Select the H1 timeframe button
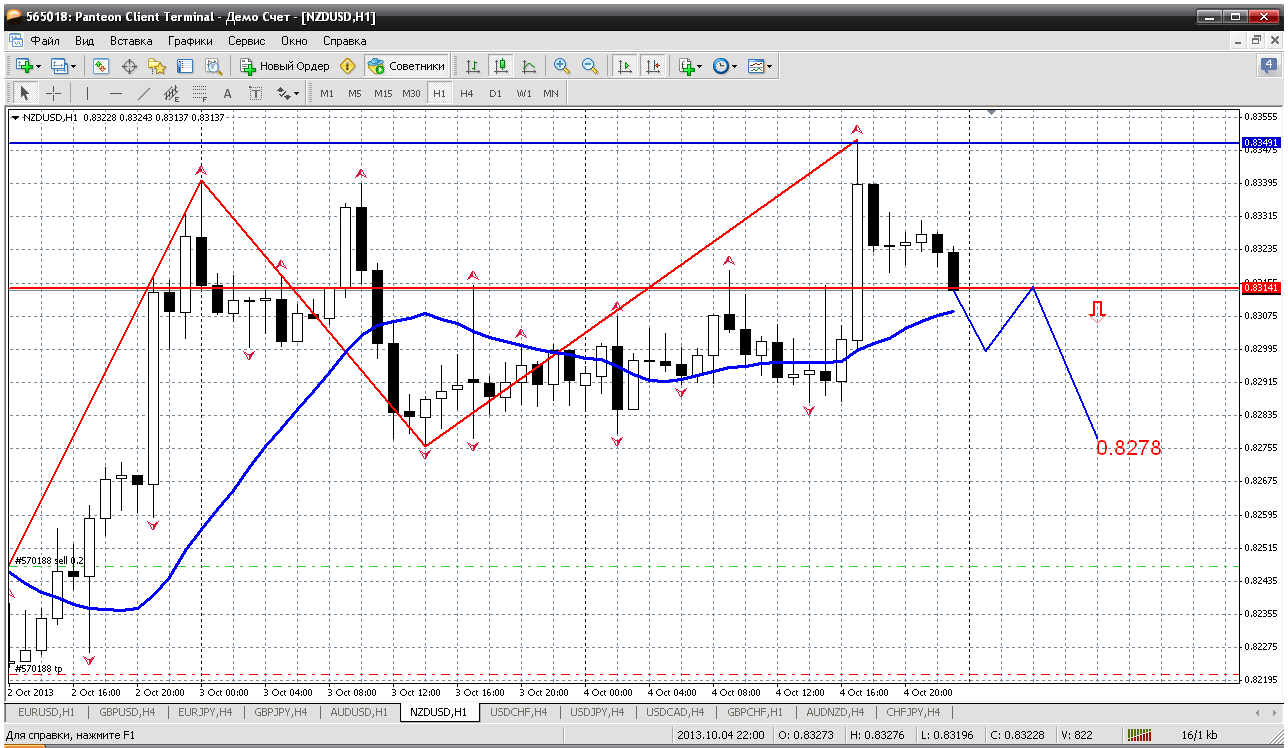The image size is (1288, 748). pyautogui.click(x=439, y=93)
